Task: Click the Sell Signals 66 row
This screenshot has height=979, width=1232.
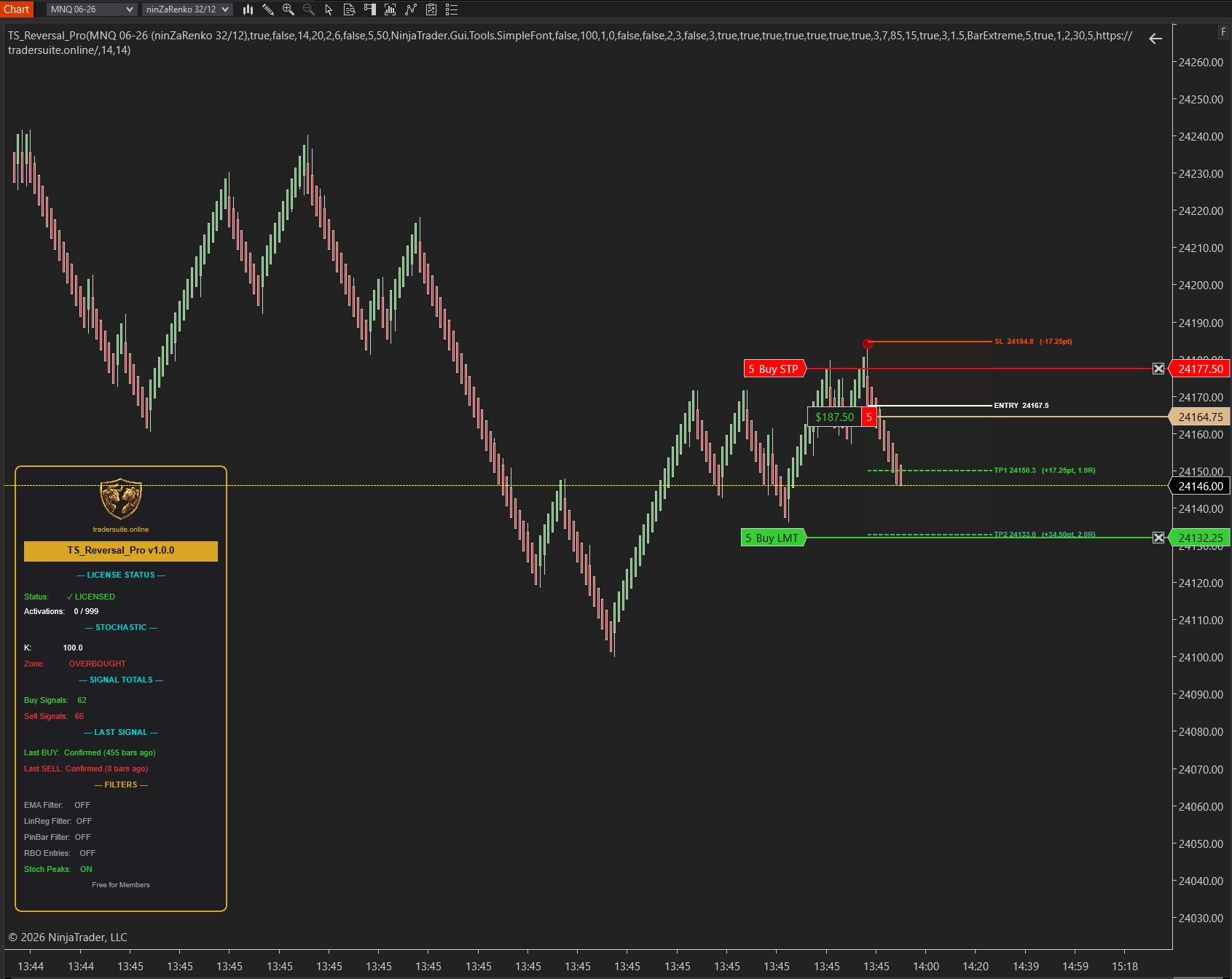Action: (54, 716)
